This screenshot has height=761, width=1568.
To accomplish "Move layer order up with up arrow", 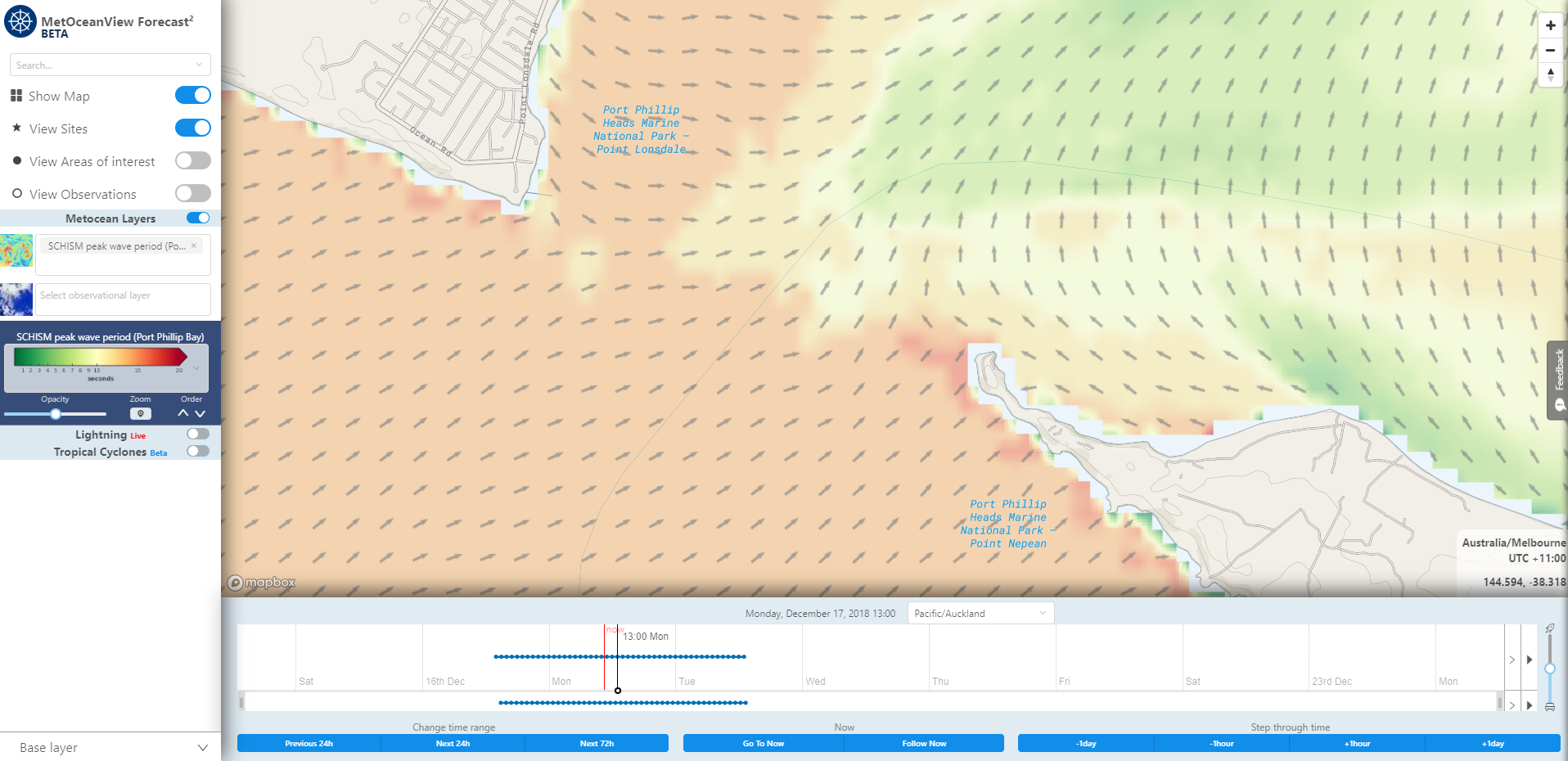I will pos(183,414).
